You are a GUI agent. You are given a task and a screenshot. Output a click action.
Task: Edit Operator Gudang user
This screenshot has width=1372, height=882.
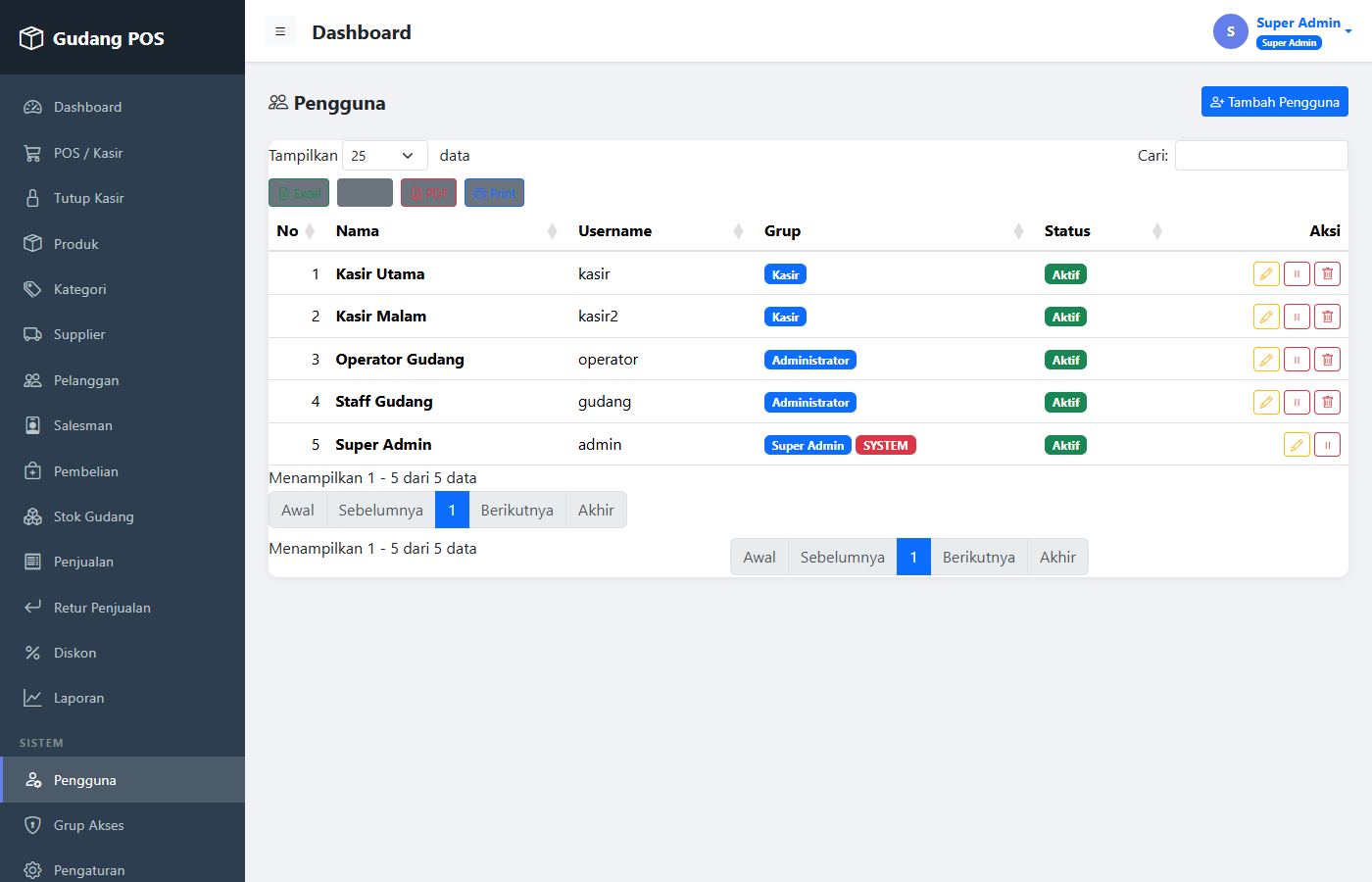click(1266, 360)
